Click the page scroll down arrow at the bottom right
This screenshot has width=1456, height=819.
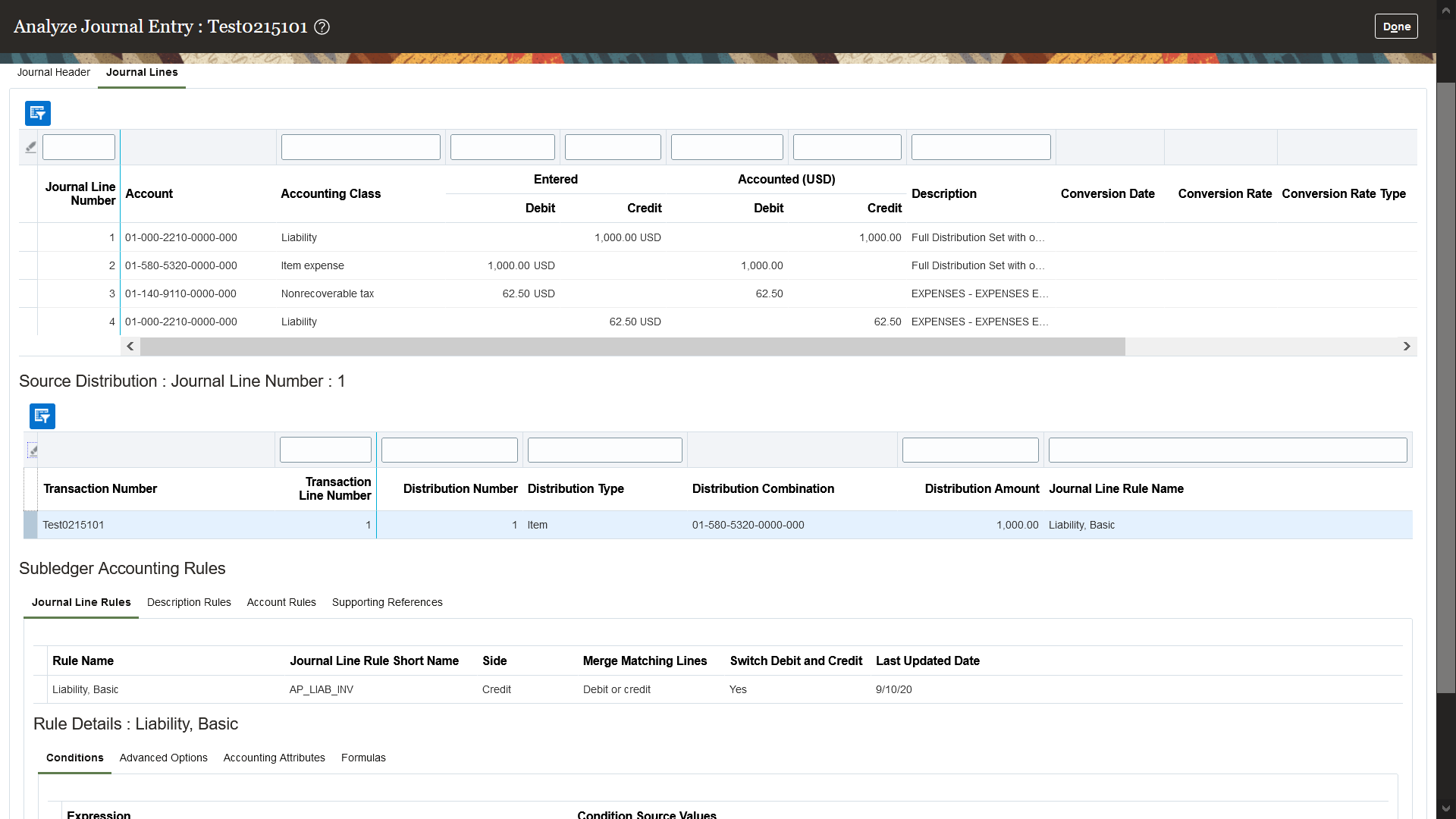[1445, 808]
